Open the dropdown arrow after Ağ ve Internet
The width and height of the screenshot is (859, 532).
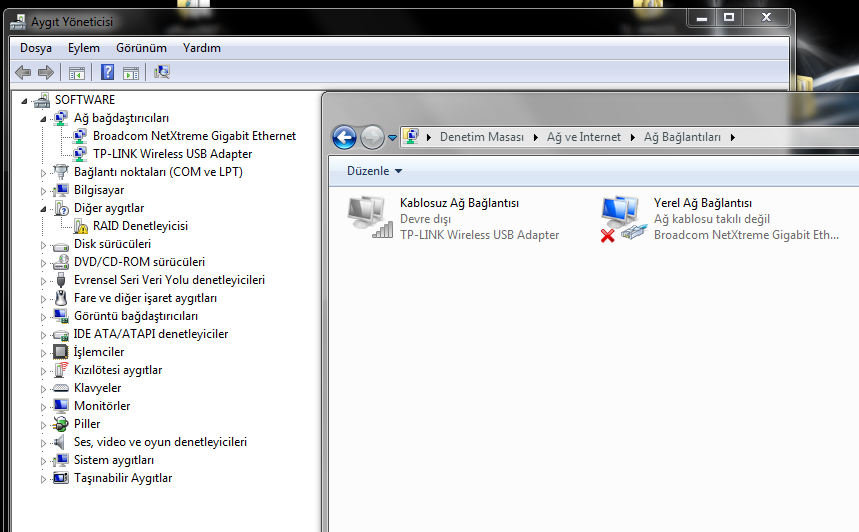(633, 138)
